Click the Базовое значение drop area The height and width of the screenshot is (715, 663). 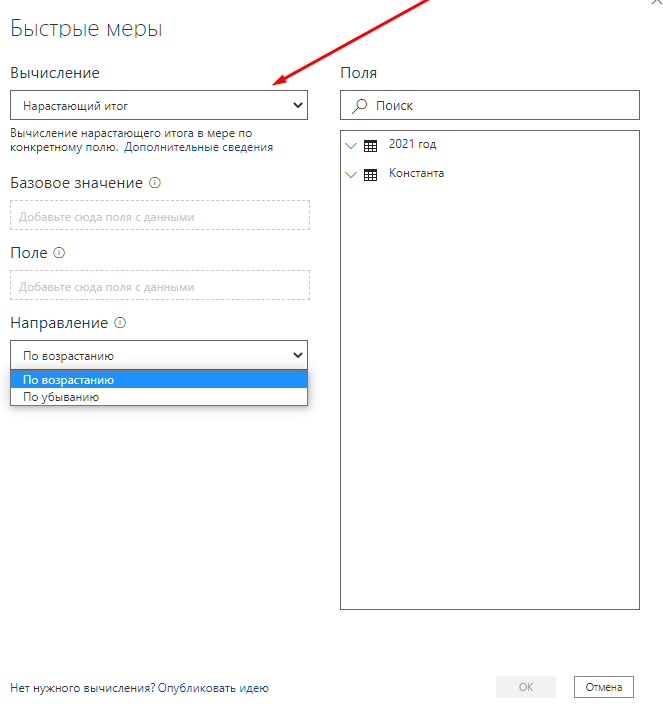[x=160, y=215]
